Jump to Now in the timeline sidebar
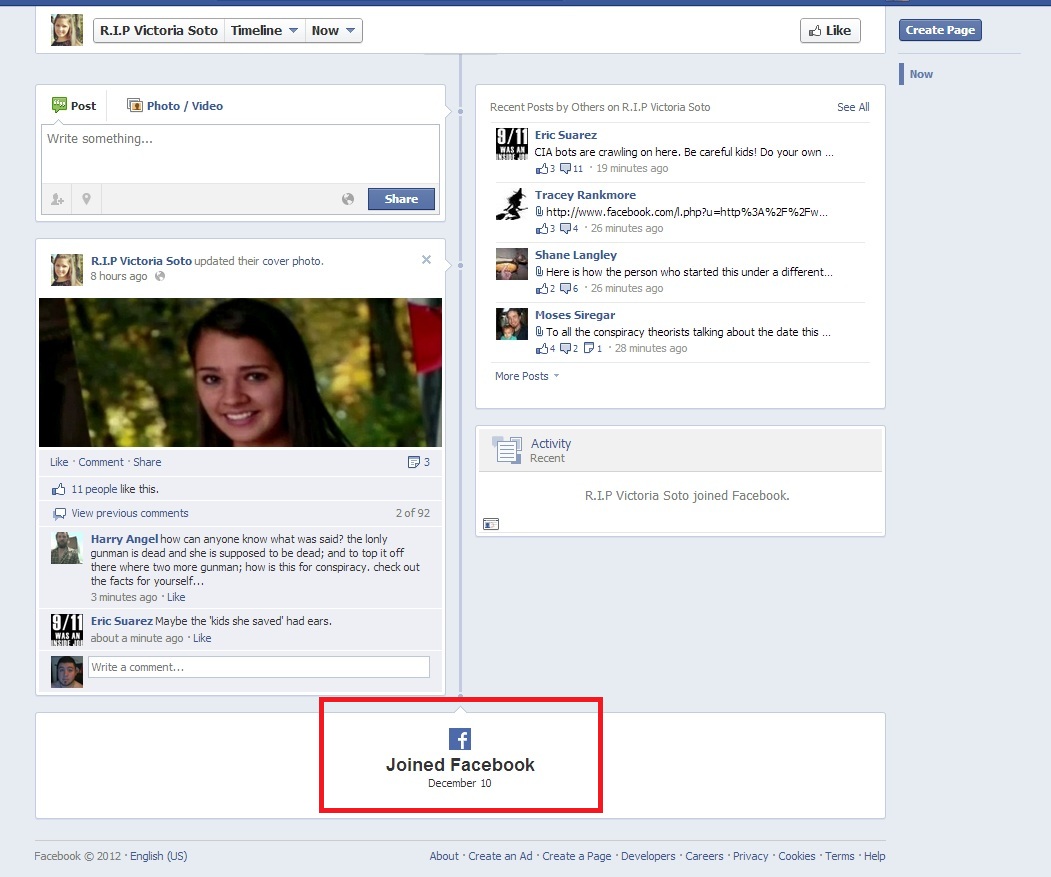This screenshot has height=877, width=1051. (x=921, y=74)
